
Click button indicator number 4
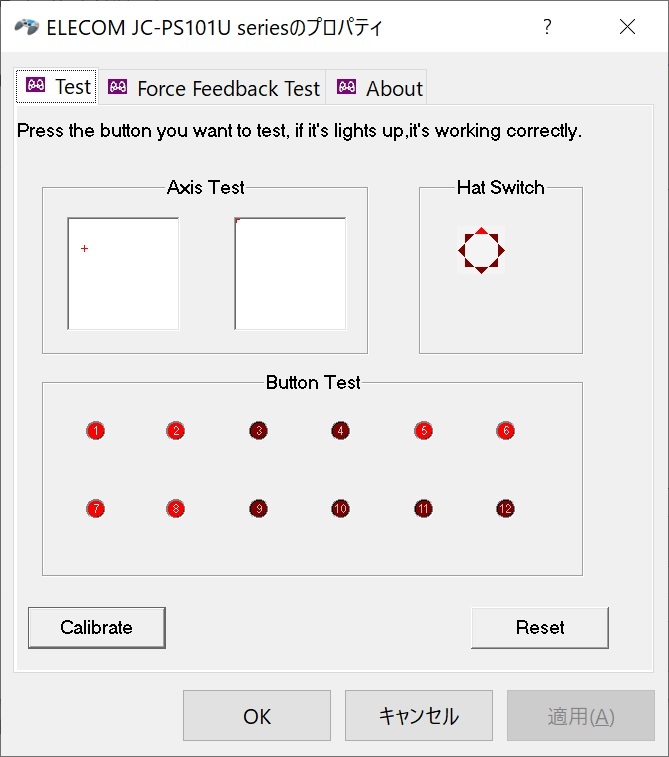point(340,431)
